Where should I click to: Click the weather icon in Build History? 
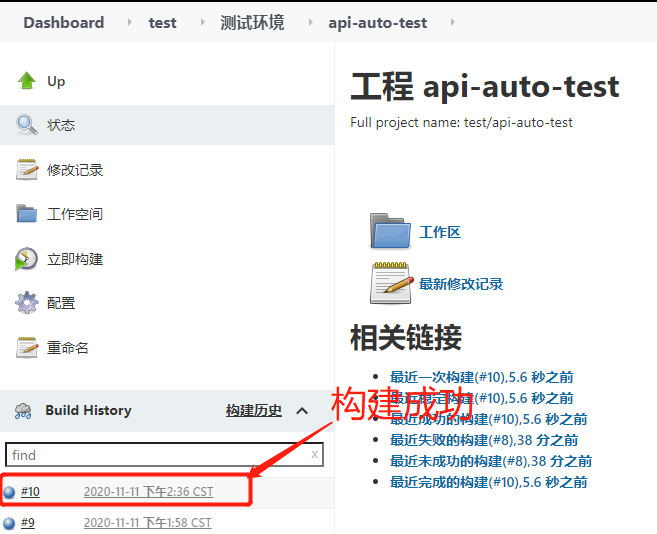[x=23, y=411]
